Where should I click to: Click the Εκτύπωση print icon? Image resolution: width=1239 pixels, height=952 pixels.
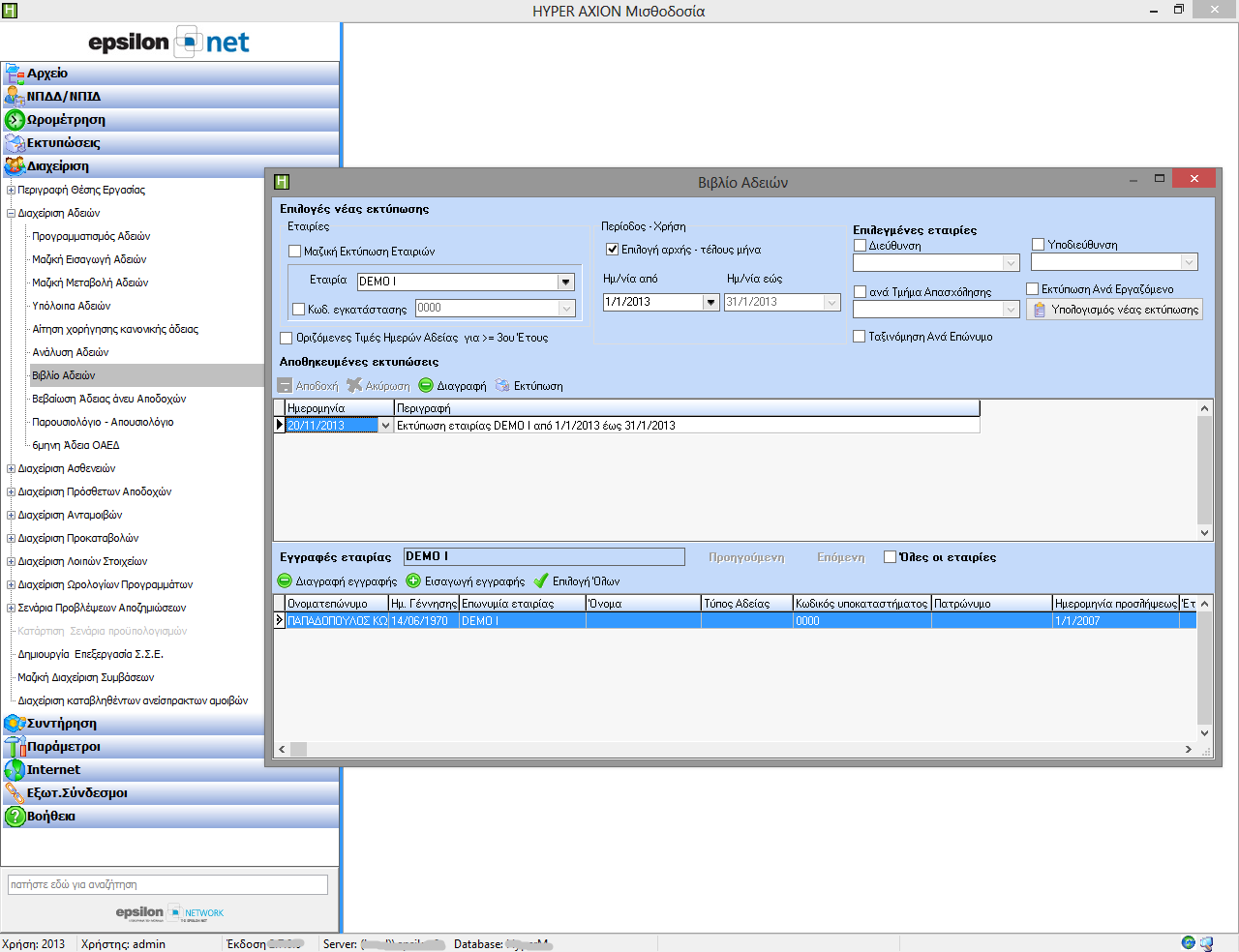(502, 385)
